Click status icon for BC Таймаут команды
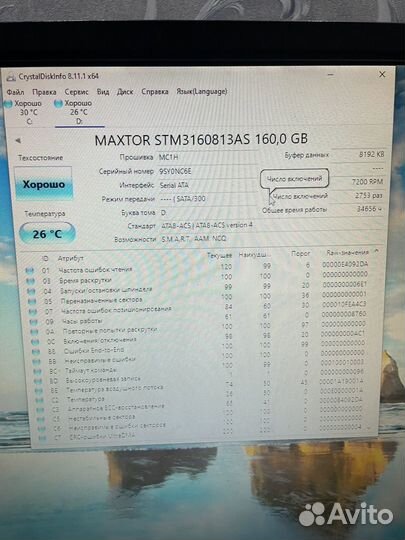 tap(38, 372)
